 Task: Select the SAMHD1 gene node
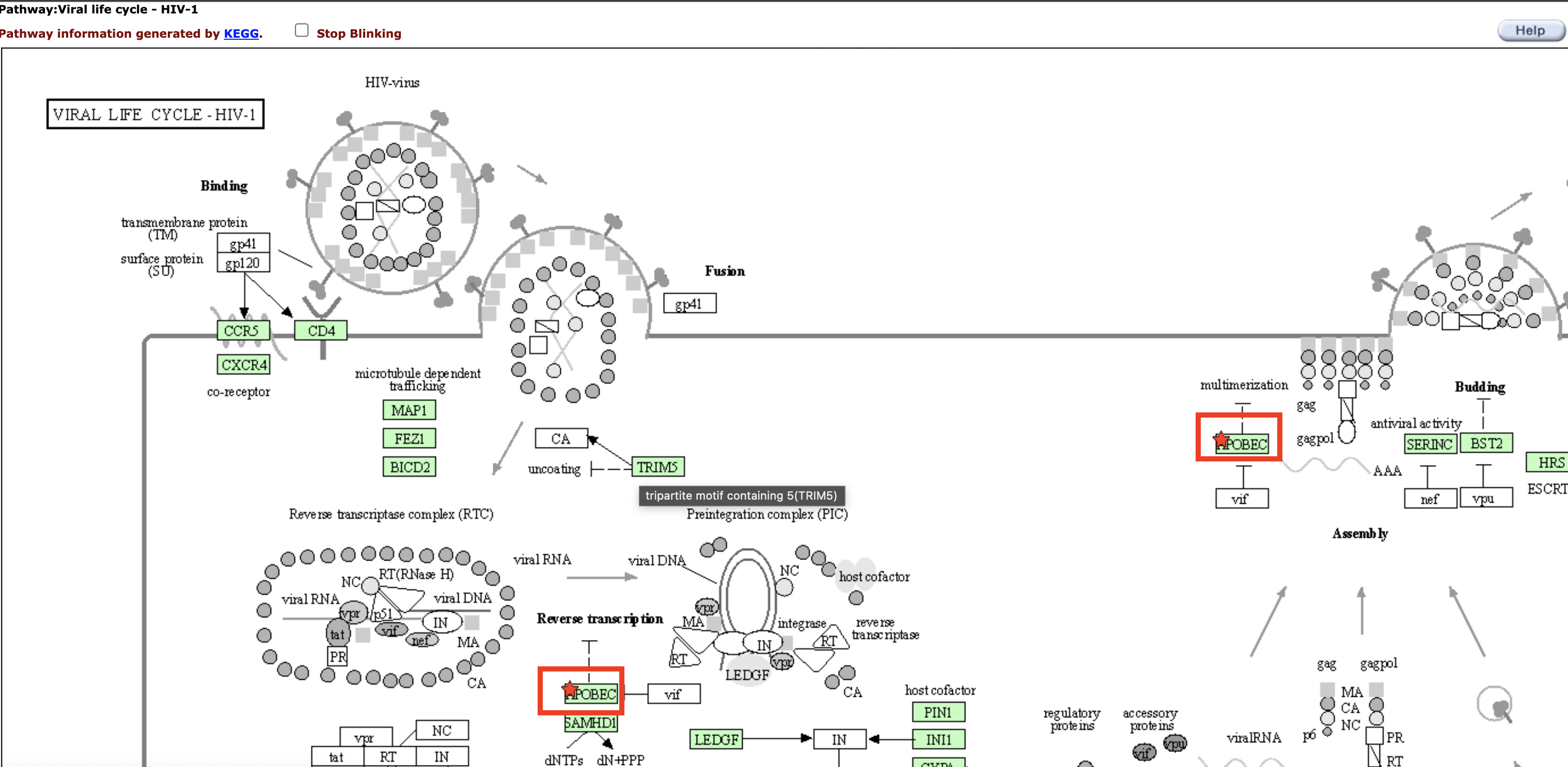pos(590,723)
